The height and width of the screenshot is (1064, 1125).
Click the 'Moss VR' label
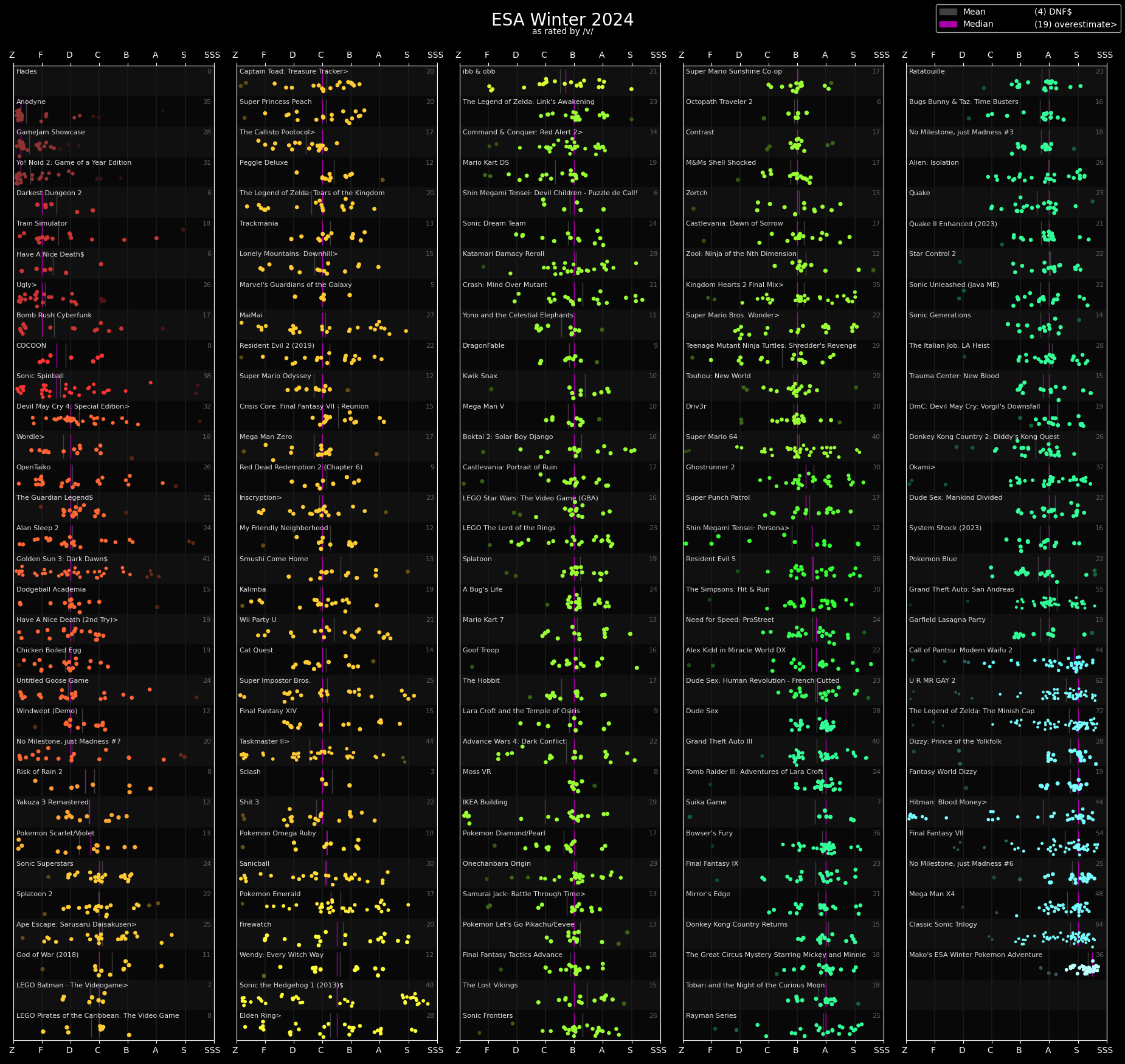(477, 772)
